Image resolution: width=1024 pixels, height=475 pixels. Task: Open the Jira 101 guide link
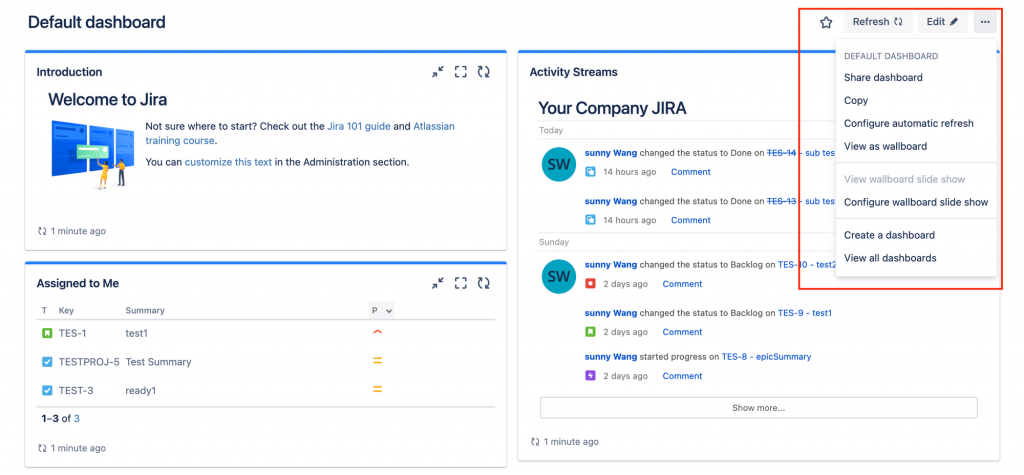point(359,126)
